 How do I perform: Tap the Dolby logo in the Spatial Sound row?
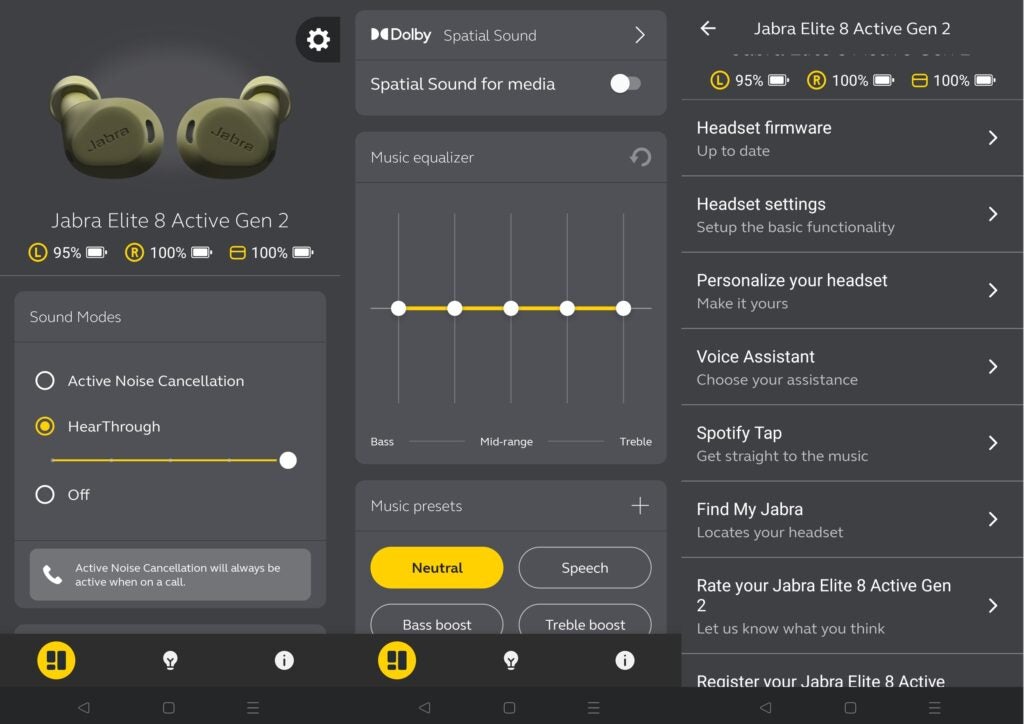[x=401, y=35]
